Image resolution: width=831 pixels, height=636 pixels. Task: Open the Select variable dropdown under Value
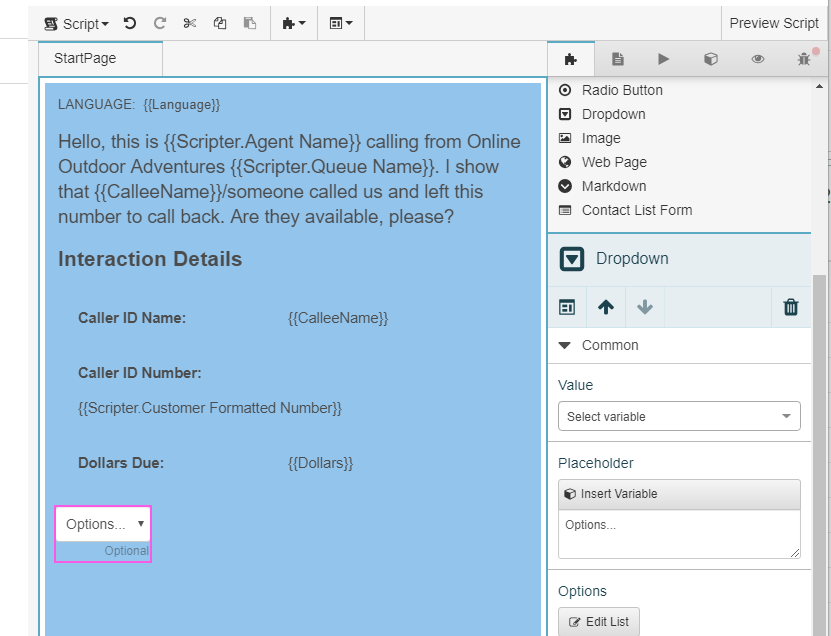[x=679, y=416]
